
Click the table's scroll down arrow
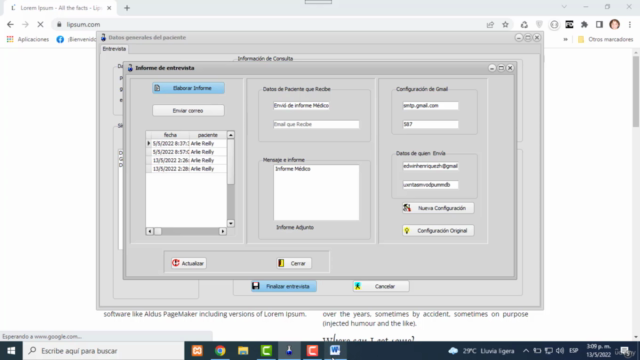[x=231, y=223]
